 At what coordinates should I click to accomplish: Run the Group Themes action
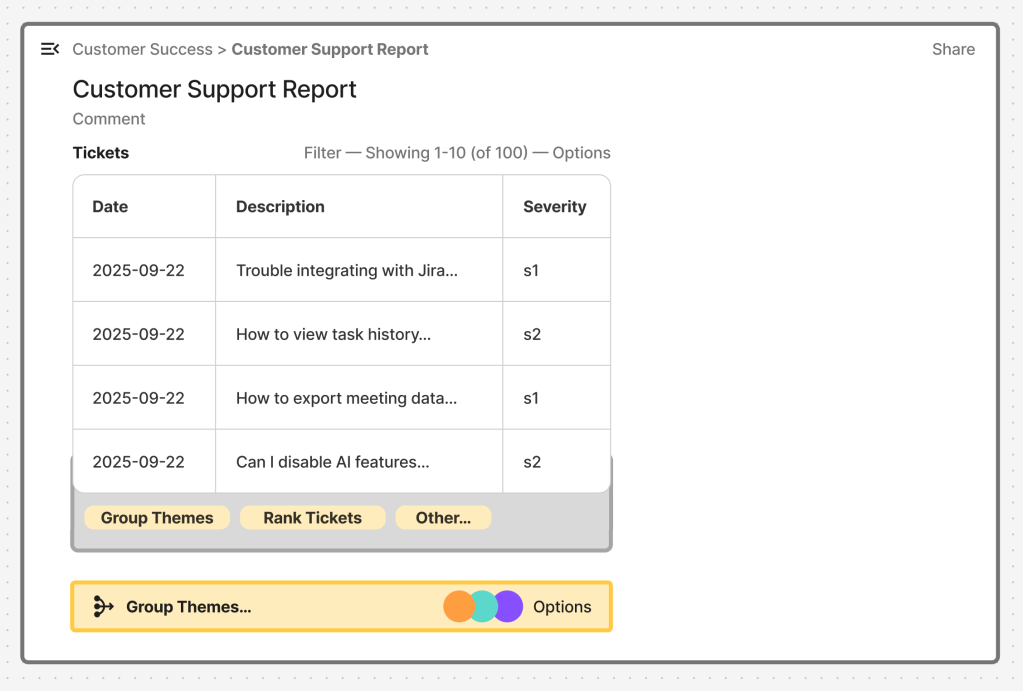(156, 517)
